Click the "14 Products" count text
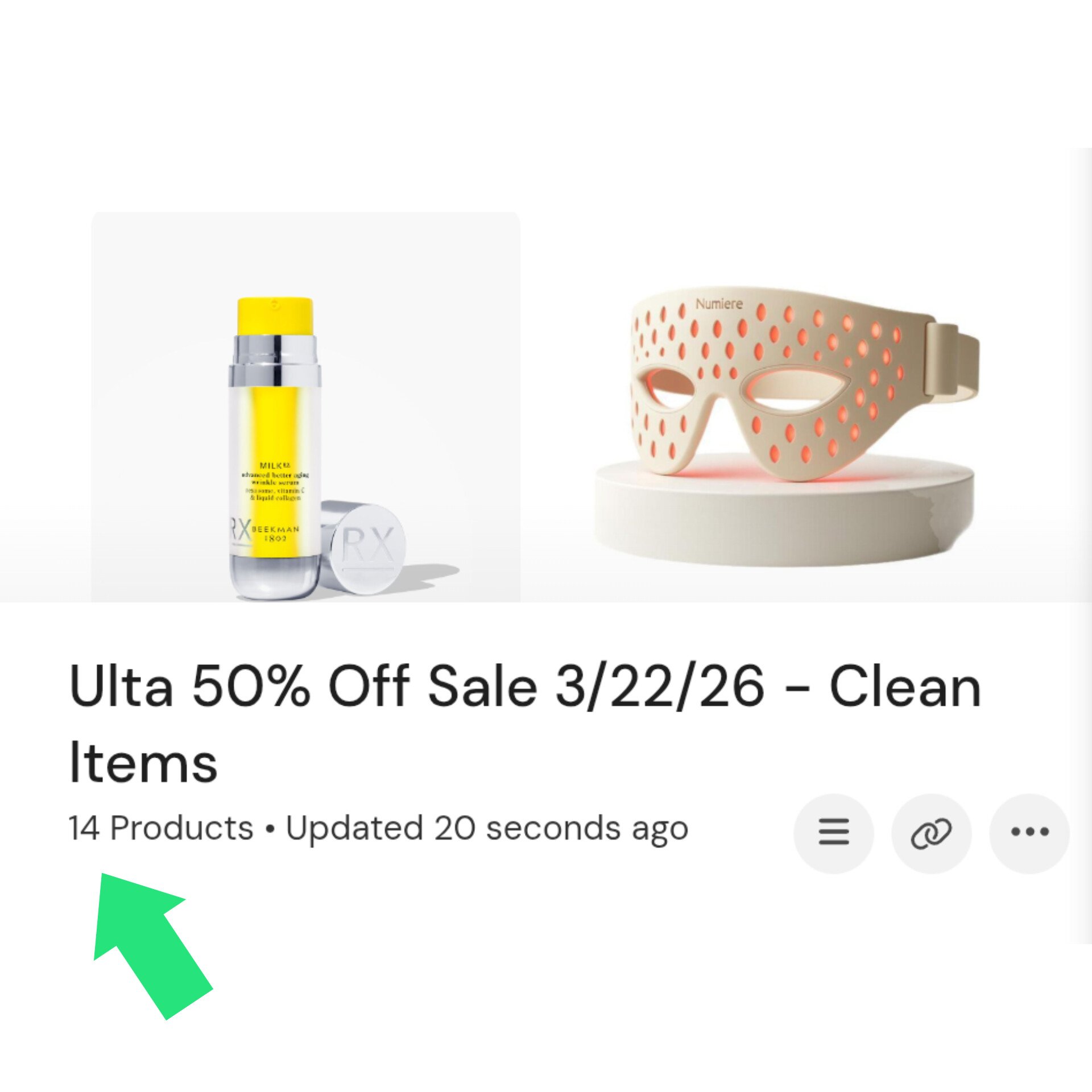This screenshot has height=1092, width=1092. pos(161,828)
